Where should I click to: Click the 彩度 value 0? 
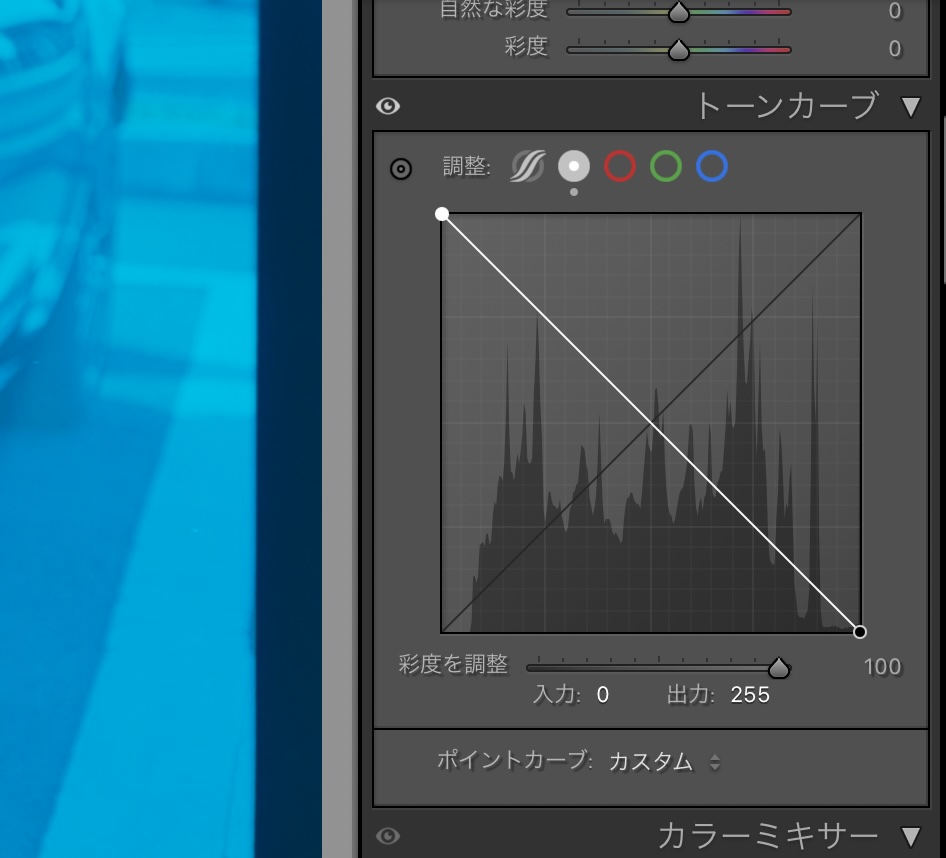895,49
